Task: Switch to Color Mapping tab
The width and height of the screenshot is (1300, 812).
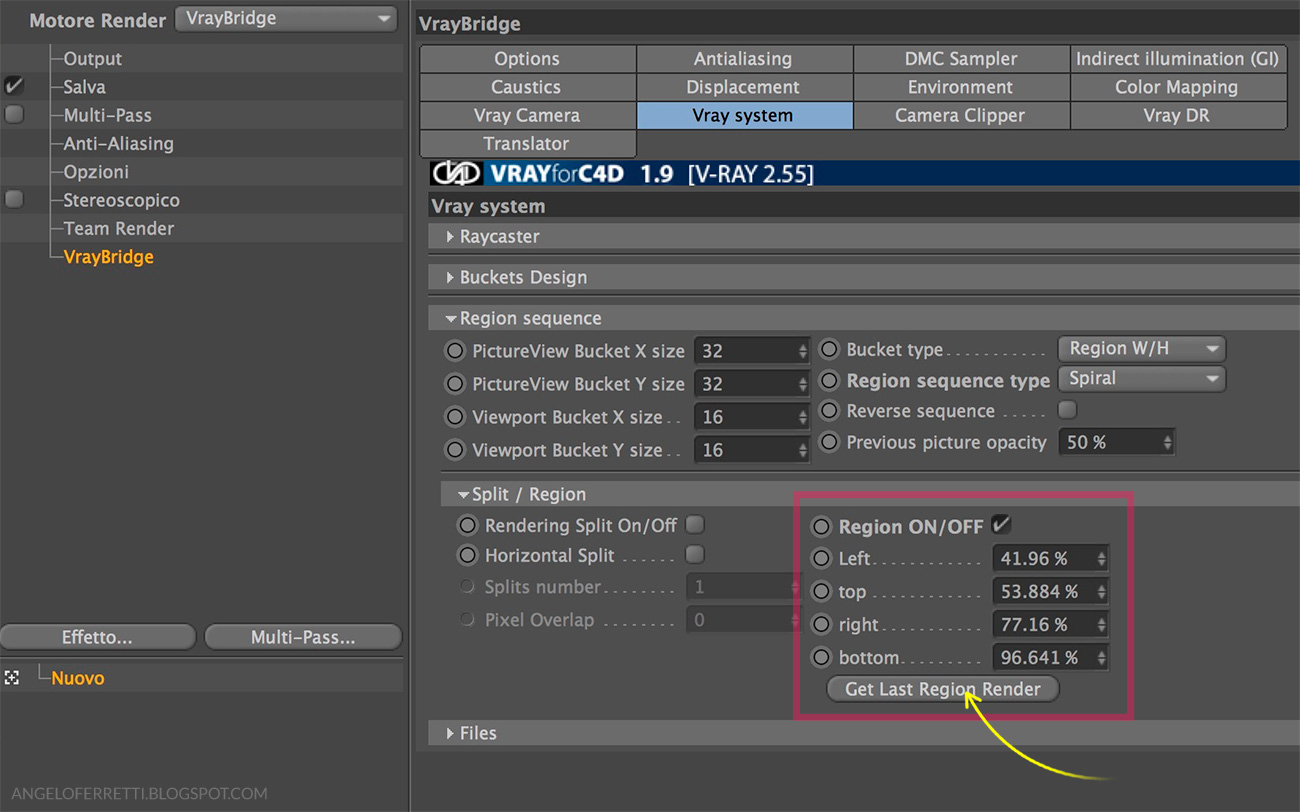Action: click(1178, 87)
